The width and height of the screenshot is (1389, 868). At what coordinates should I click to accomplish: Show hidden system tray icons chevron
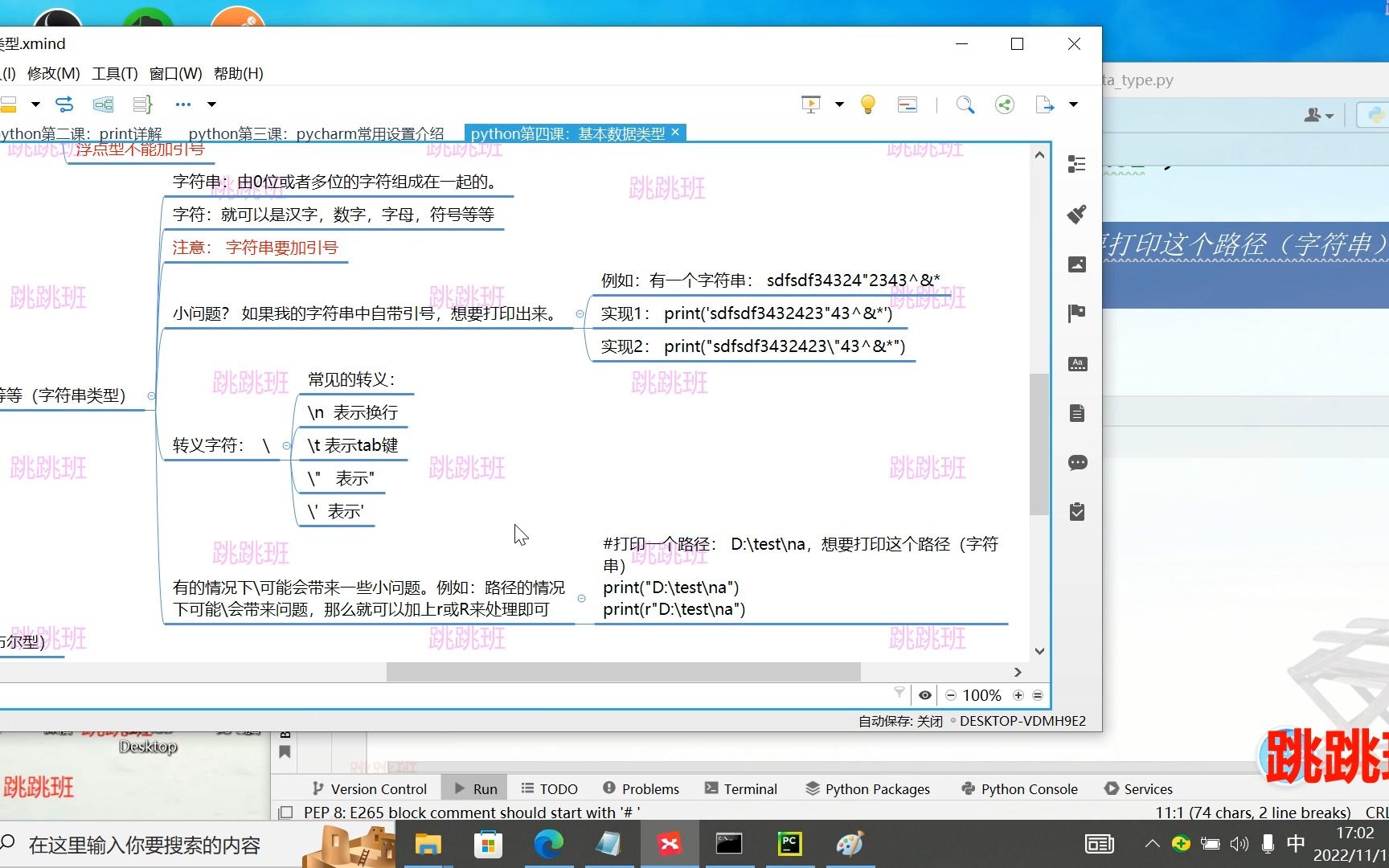click(x=1152, y=844)
